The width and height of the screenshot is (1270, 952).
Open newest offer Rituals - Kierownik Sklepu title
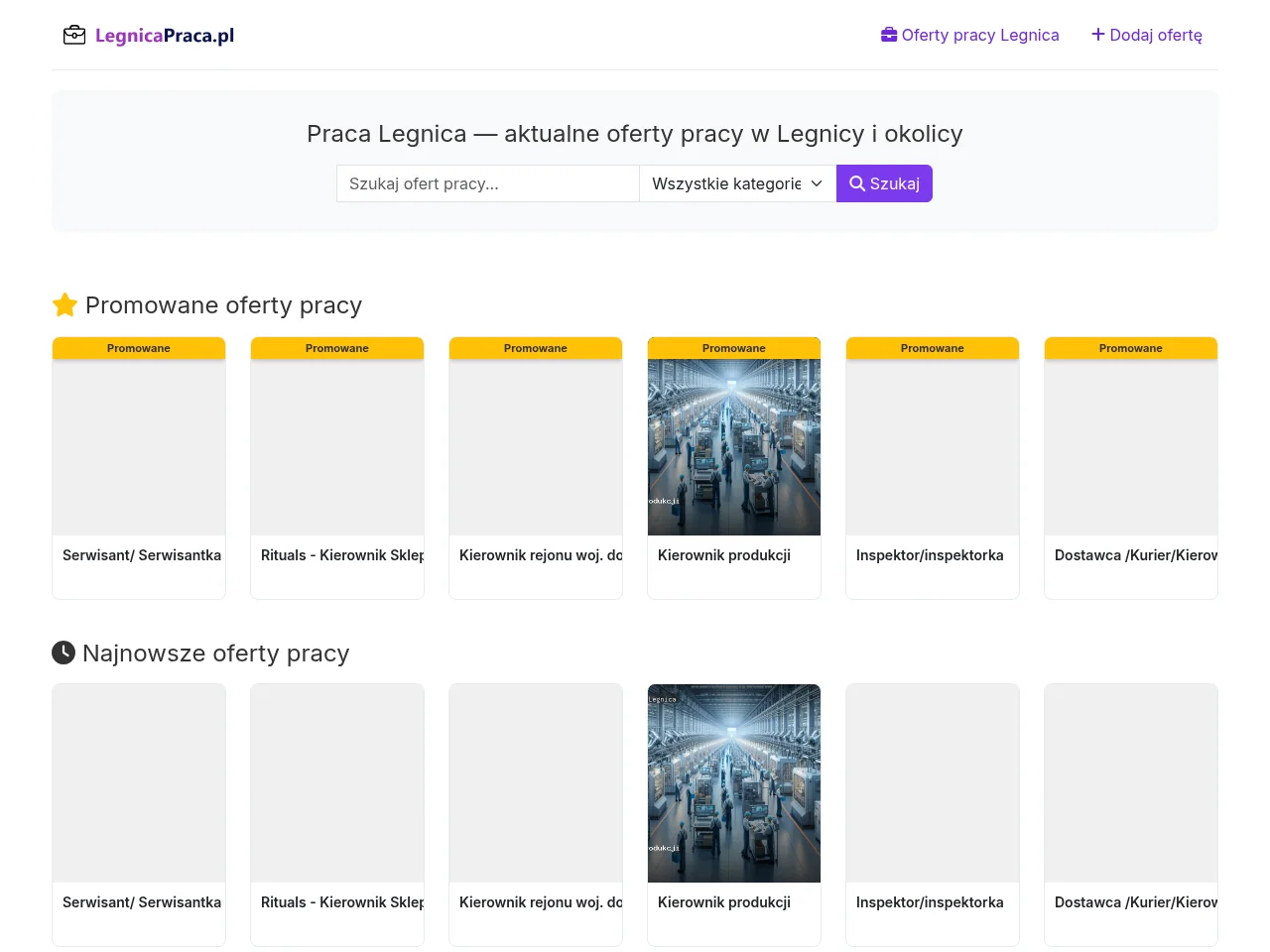click(342, 902)
